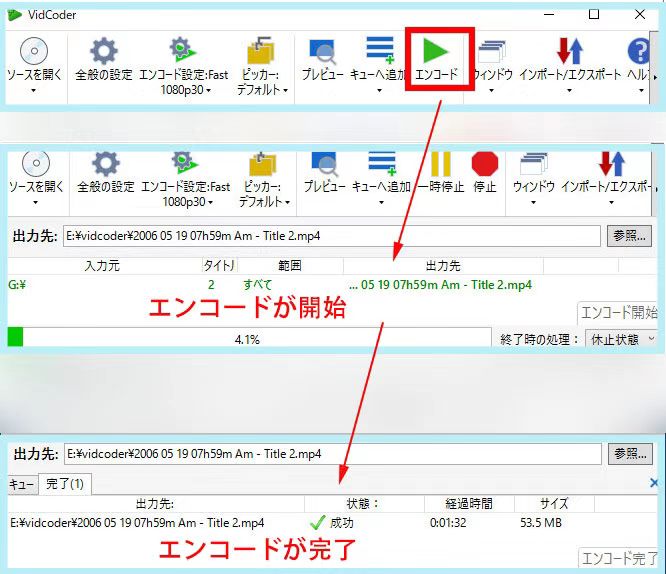Open ピッカー folder icon in top toolbar

click(260, 50)
